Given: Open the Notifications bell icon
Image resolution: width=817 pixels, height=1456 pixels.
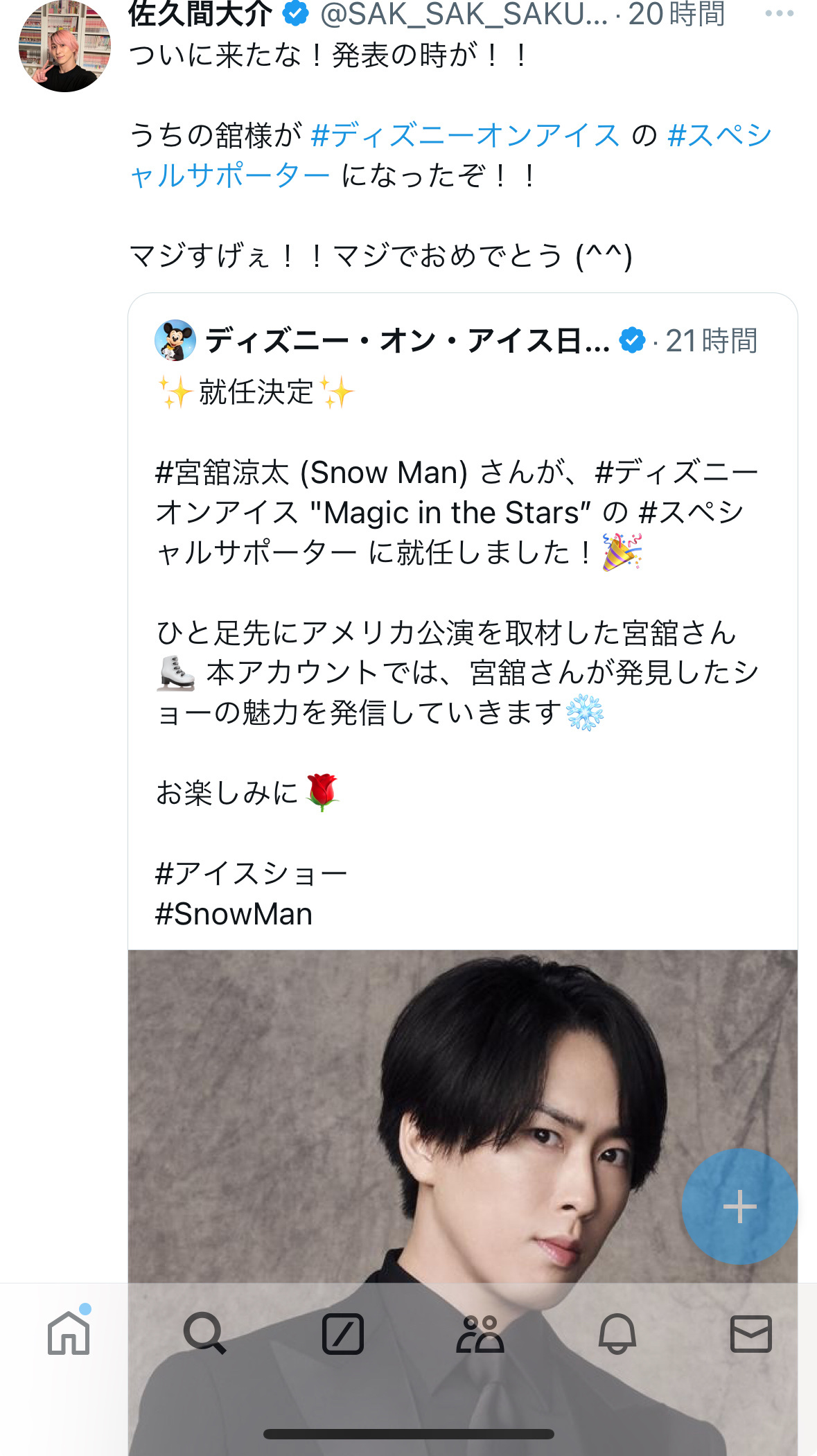Looking at the screenshot, I should pyautogui.click(x=617, y=1333).
